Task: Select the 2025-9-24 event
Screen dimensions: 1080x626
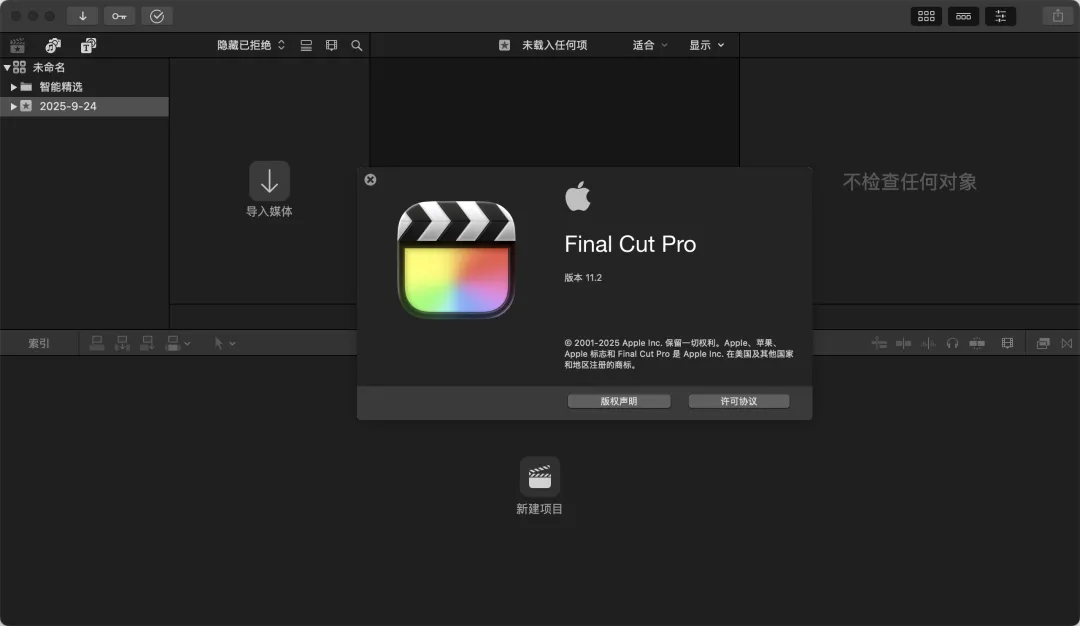Action: [x=68, y=106]
